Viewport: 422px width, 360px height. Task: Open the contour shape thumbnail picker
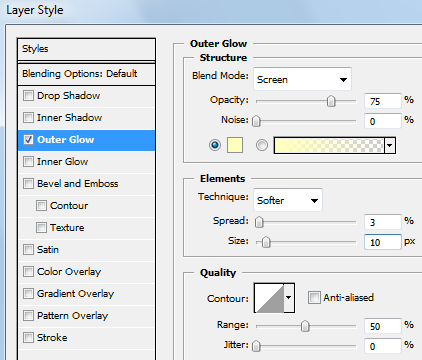click(269, 298)
